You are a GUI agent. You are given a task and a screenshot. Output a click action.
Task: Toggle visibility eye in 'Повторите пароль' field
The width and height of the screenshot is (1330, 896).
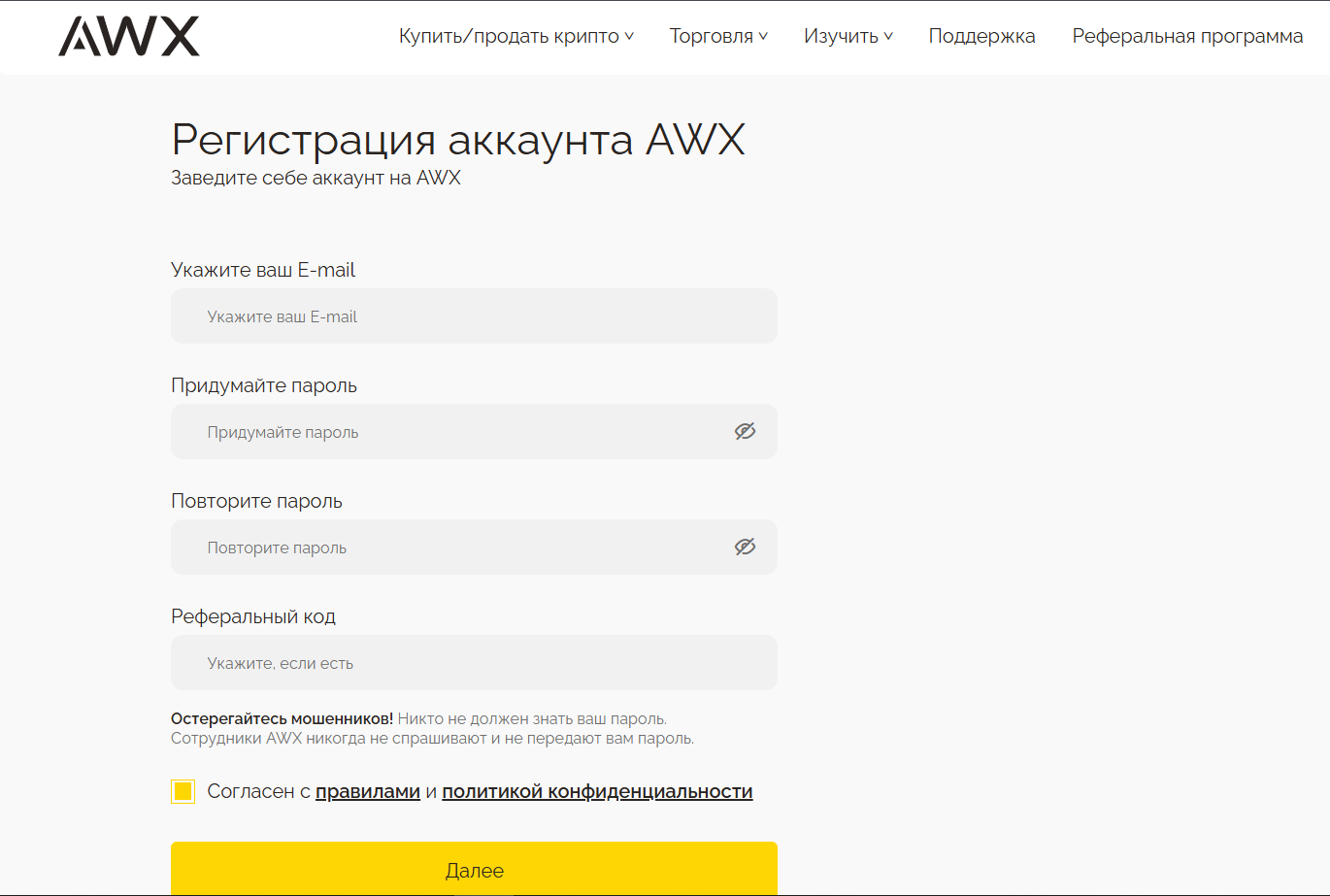click(745, 547)
